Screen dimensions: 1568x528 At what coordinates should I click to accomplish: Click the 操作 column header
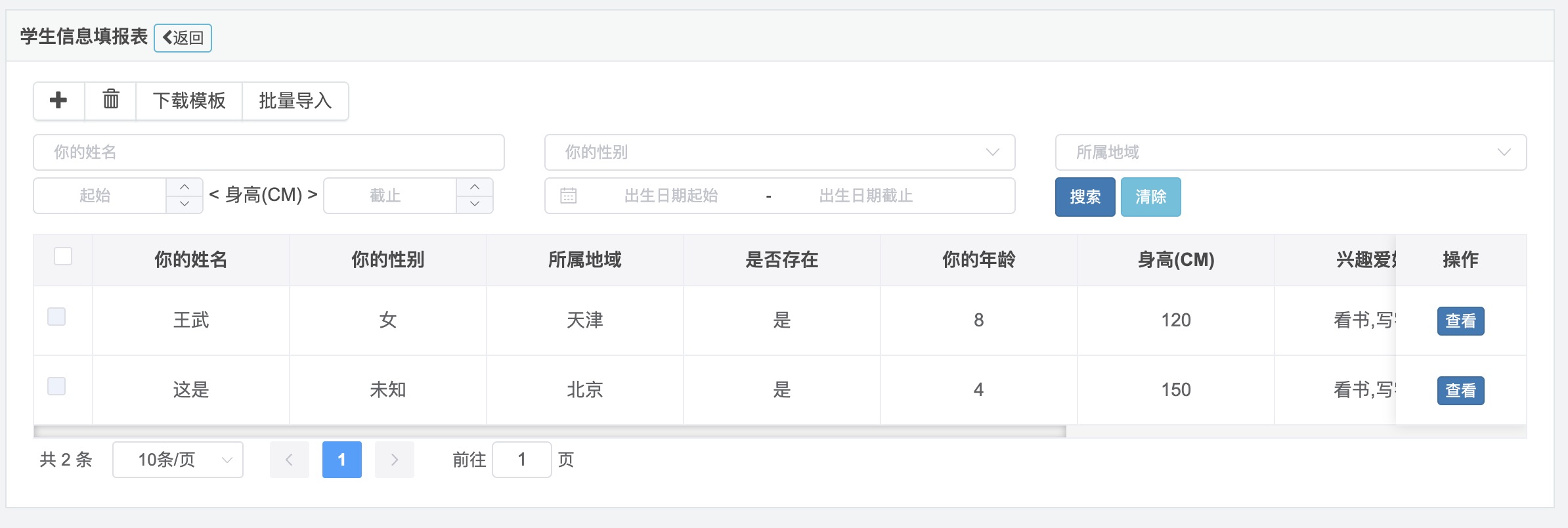point(1460,260)
